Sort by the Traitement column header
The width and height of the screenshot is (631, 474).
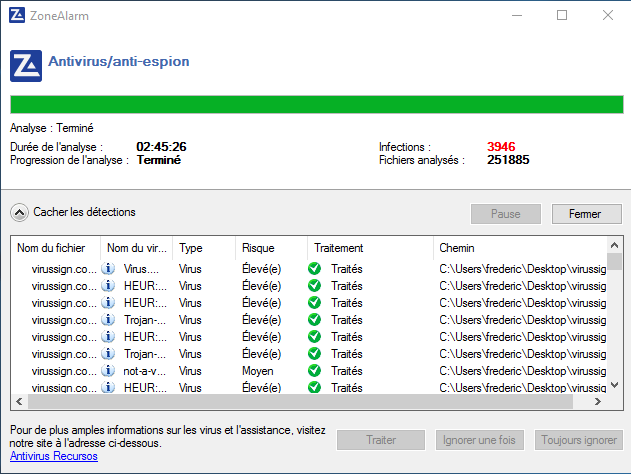click(371, 248)
